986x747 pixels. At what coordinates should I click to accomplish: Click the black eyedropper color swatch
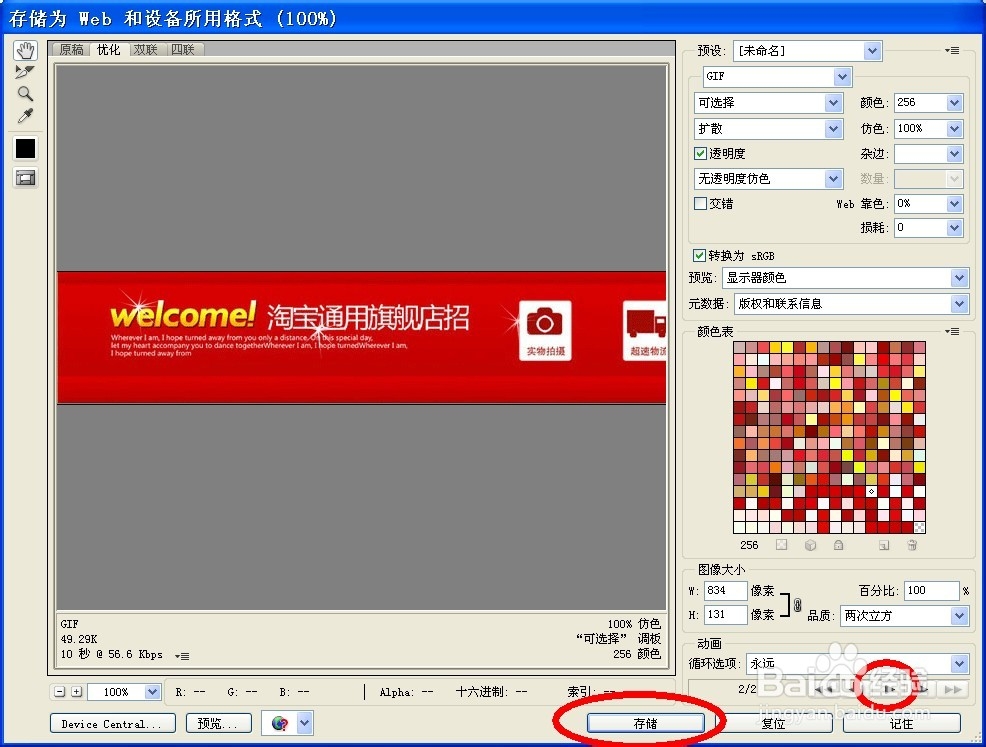pyautogui.click(x=25, y=148)
